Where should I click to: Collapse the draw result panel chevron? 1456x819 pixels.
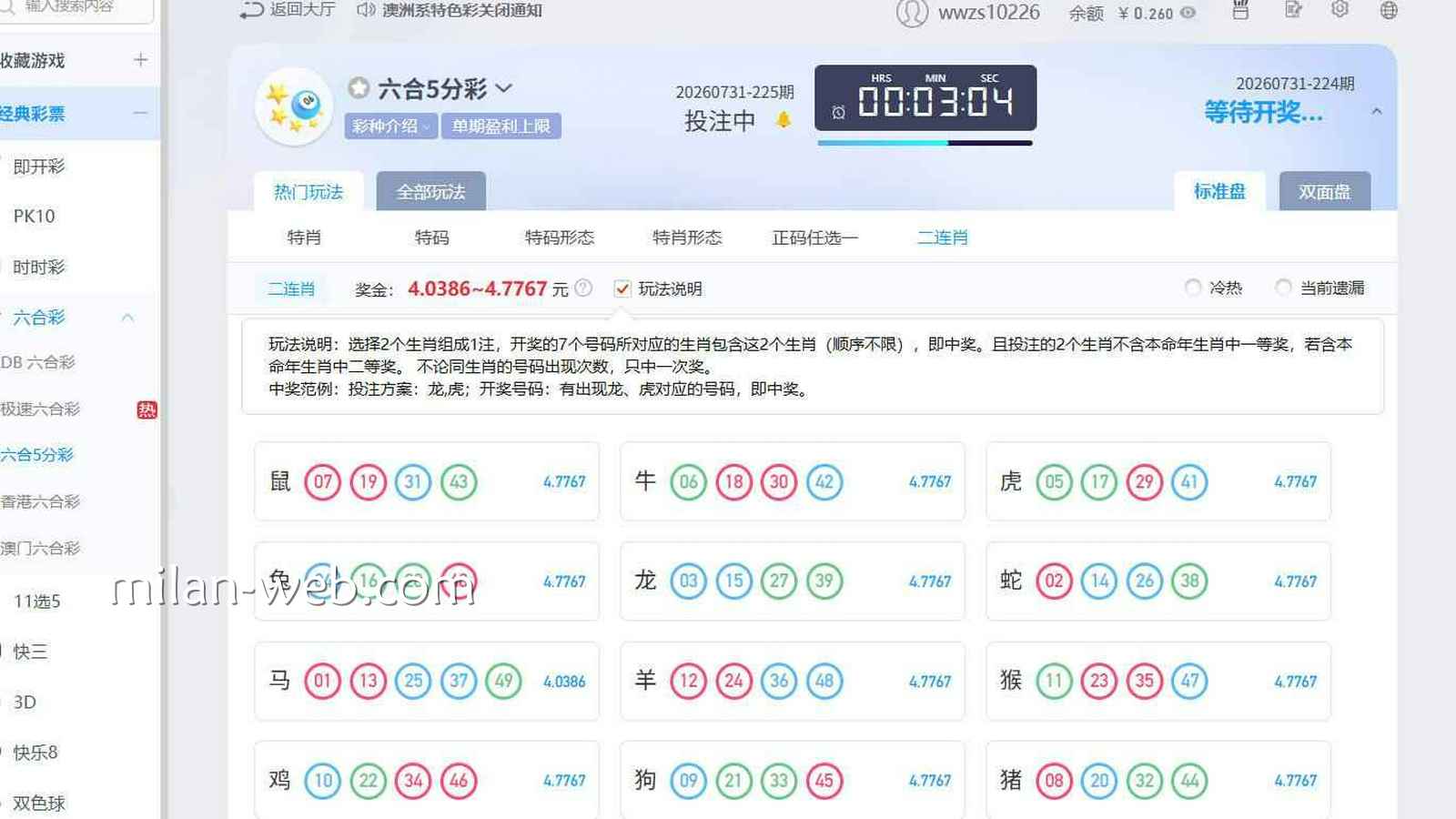click(x=1377, y=111)
